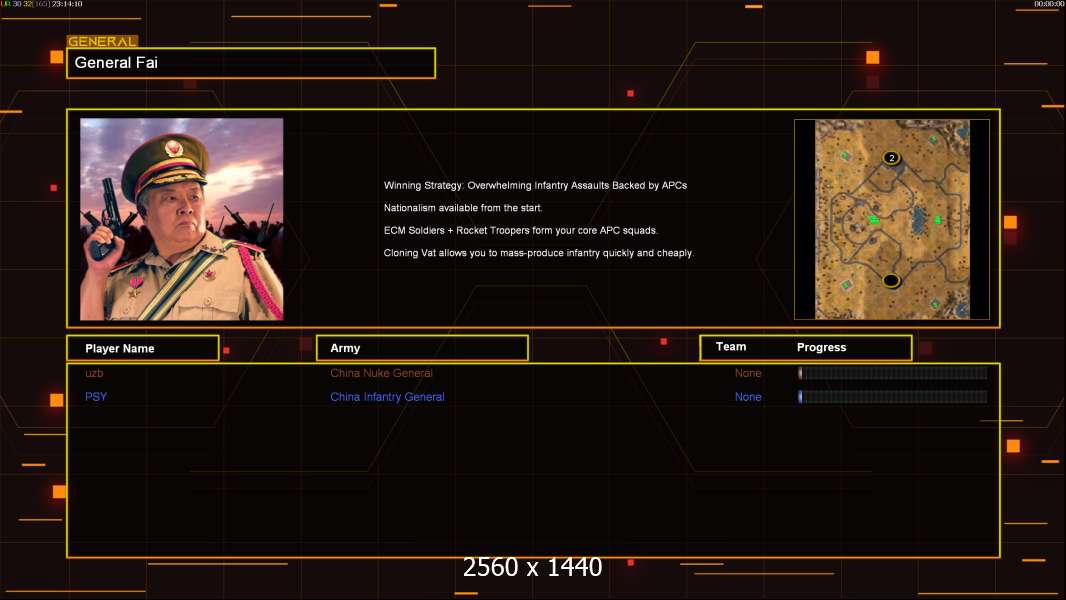Click PSY's blue loading progress bar
This screenshot has height=600, width=1066.
click(x=893, y=397)
